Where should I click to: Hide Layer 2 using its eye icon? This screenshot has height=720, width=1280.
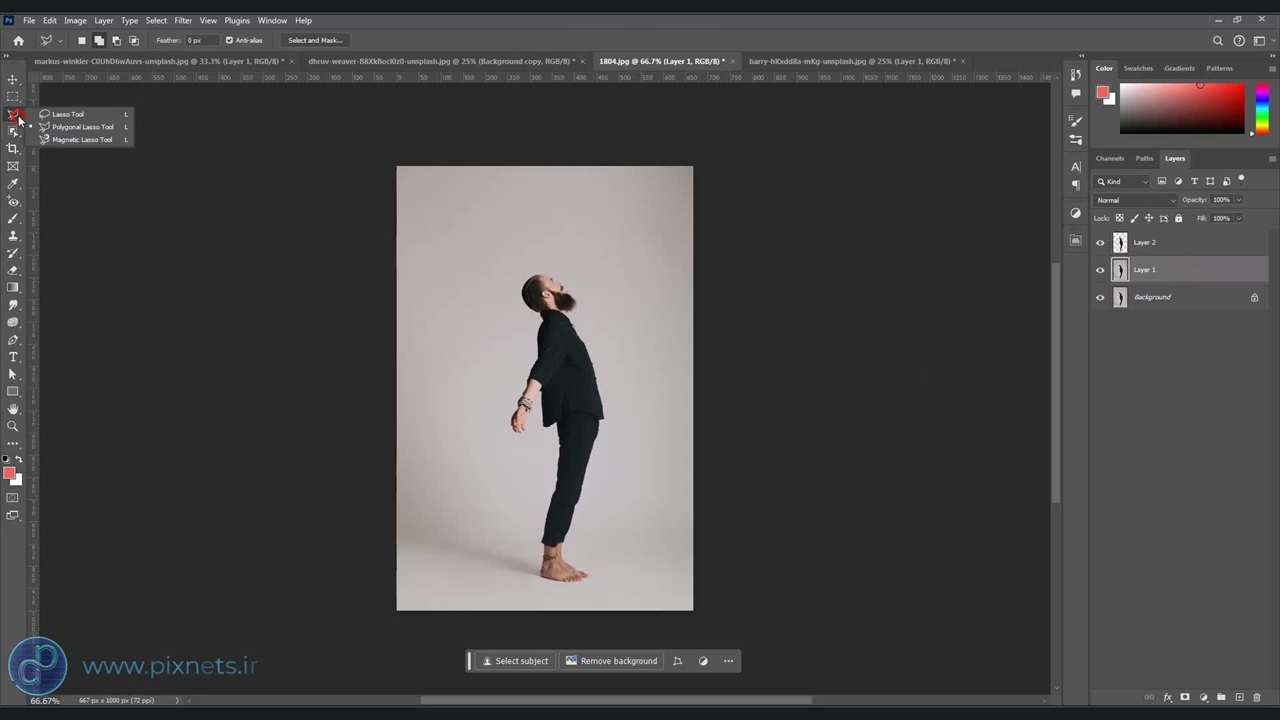[1101, 242]
